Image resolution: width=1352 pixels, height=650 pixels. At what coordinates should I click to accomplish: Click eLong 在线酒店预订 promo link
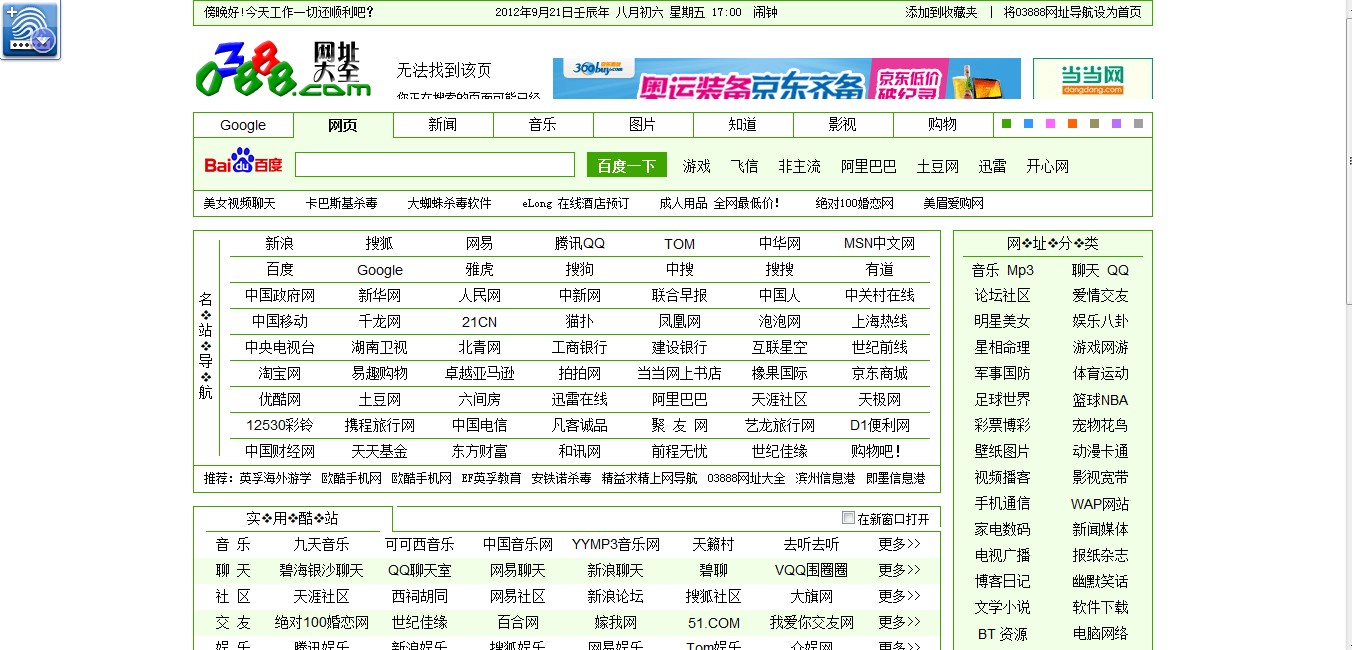[576, 204]
